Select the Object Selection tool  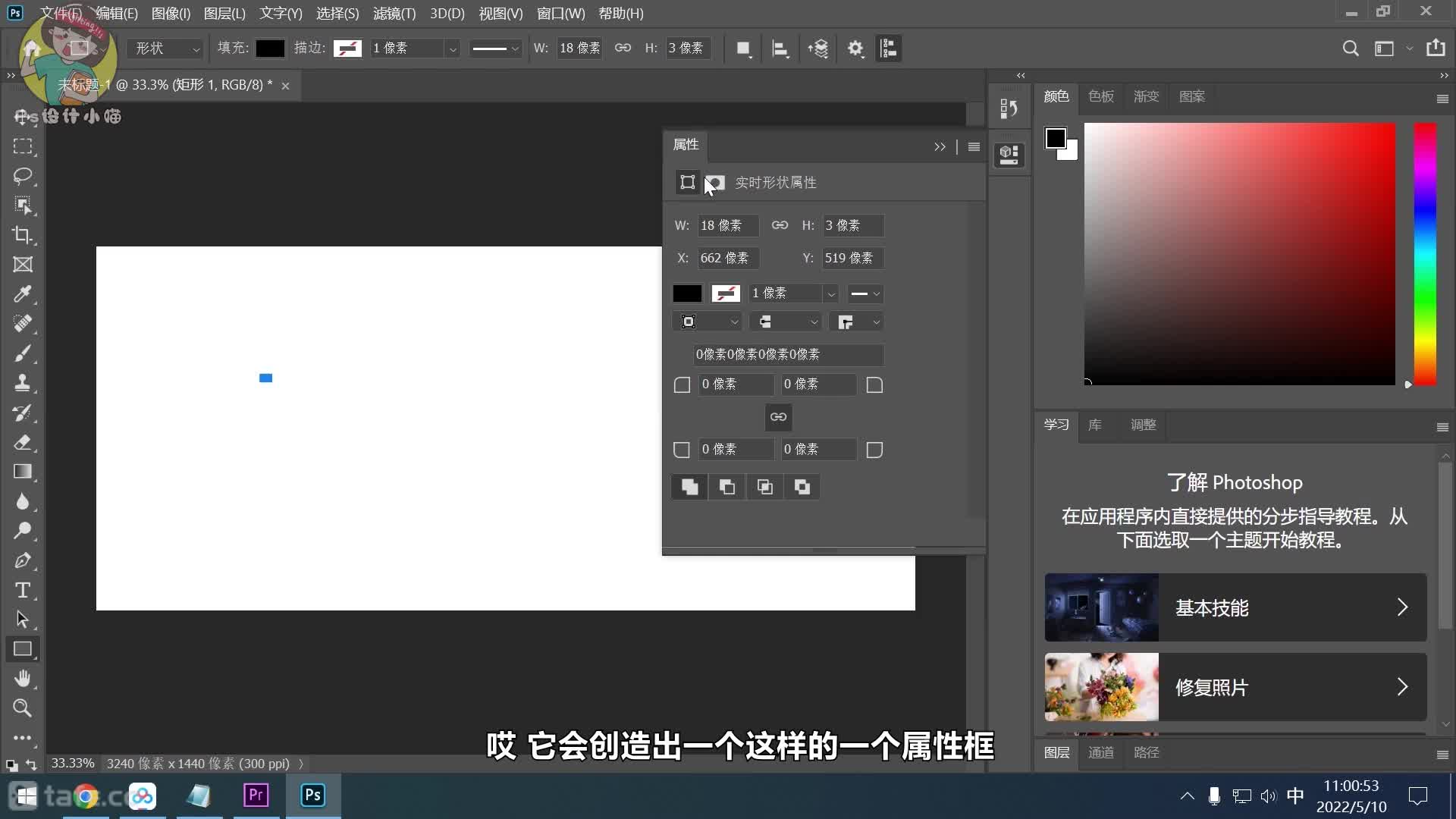[x=23, y=206]
